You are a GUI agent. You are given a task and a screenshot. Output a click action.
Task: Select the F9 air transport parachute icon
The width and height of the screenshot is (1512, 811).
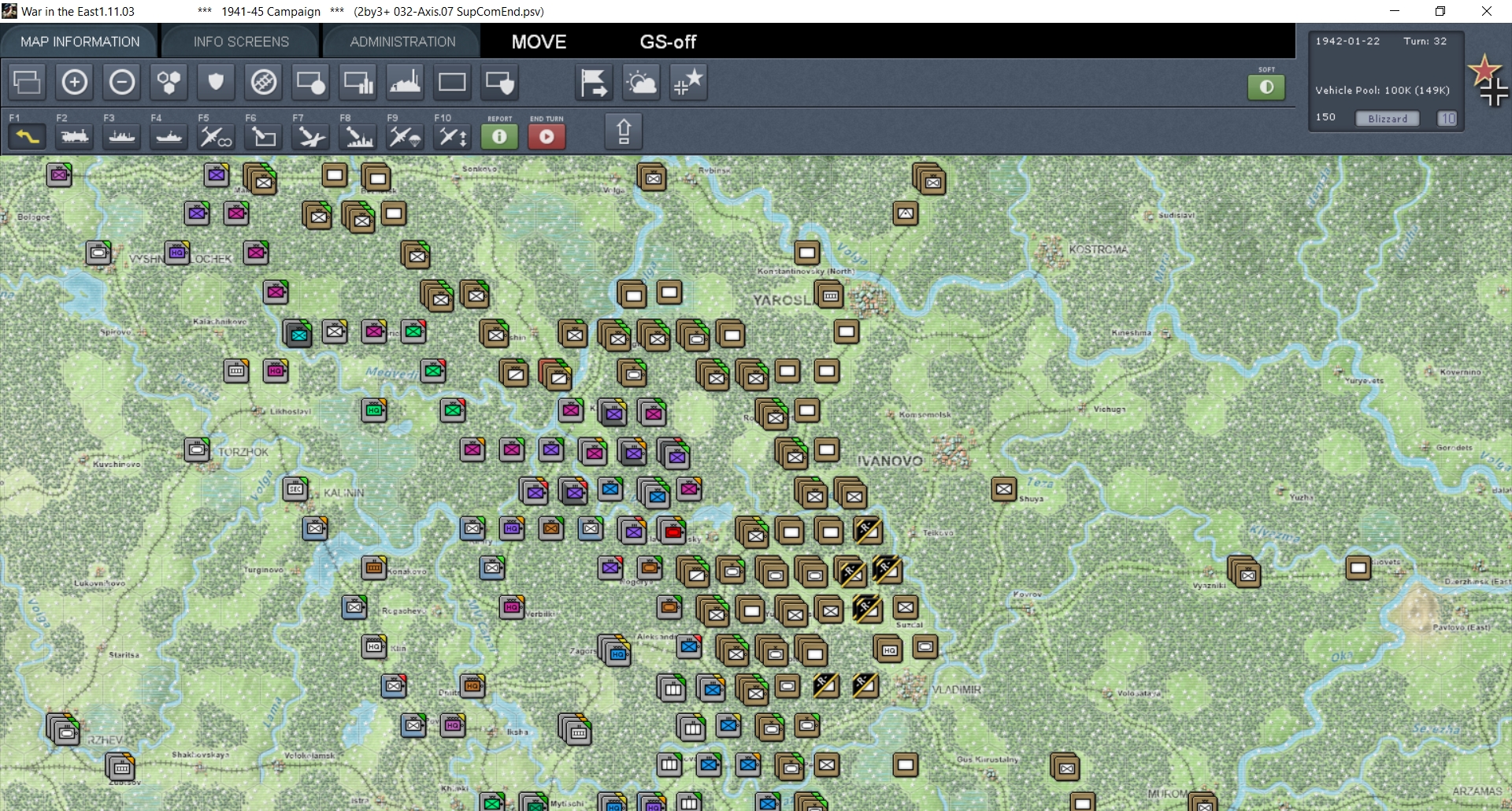(x=406, y=136)
